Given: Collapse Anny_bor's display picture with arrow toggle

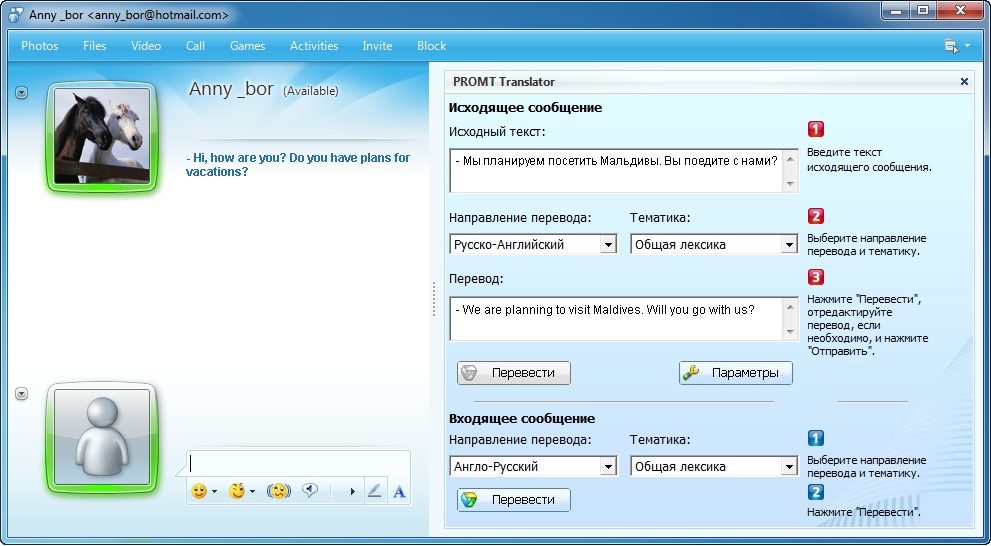Looking at the screenshot, I should (22, 93).
